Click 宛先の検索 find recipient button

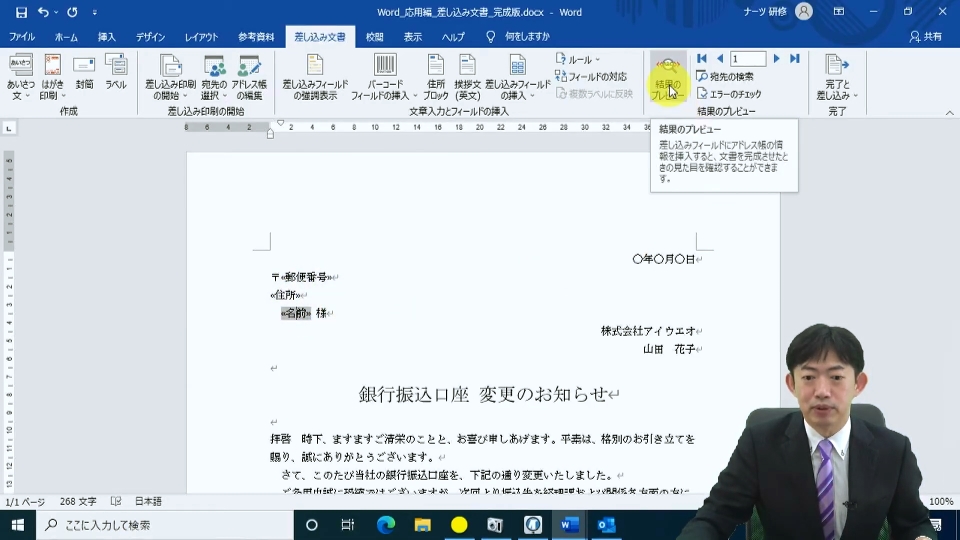(726, 77)
